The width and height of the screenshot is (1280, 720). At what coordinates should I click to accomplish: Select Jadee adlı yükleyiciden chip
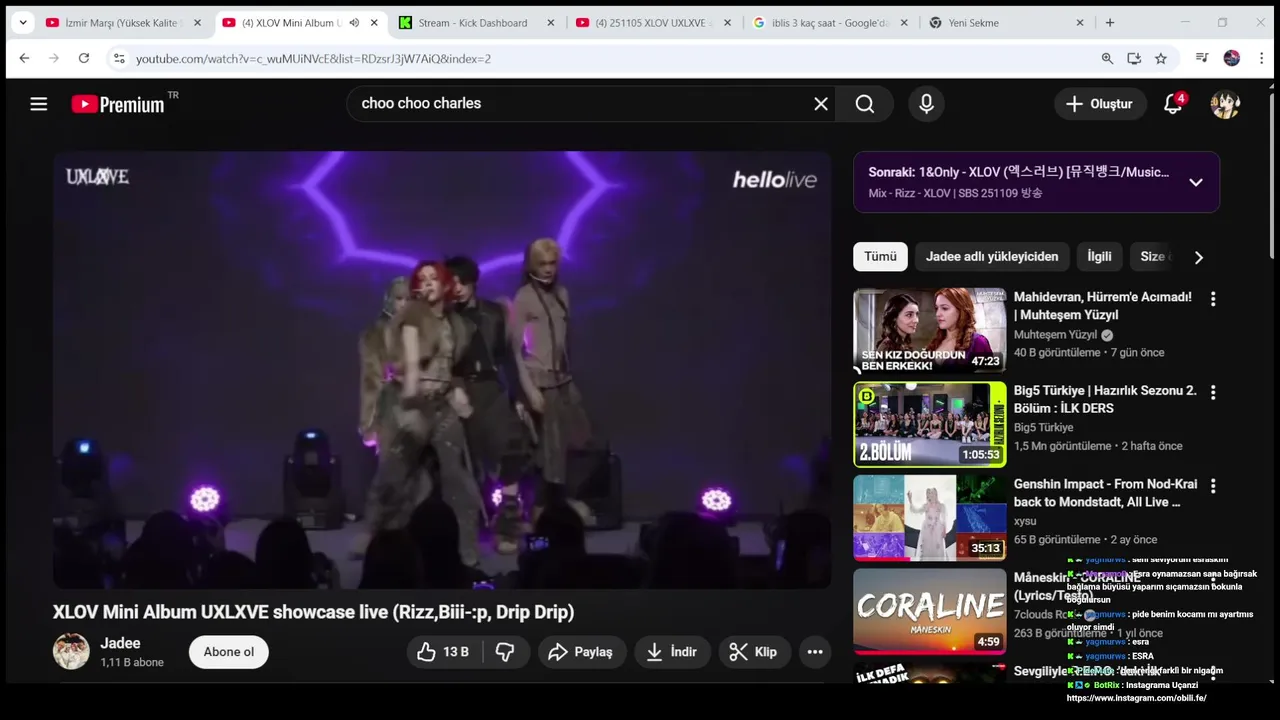[992, 257]
